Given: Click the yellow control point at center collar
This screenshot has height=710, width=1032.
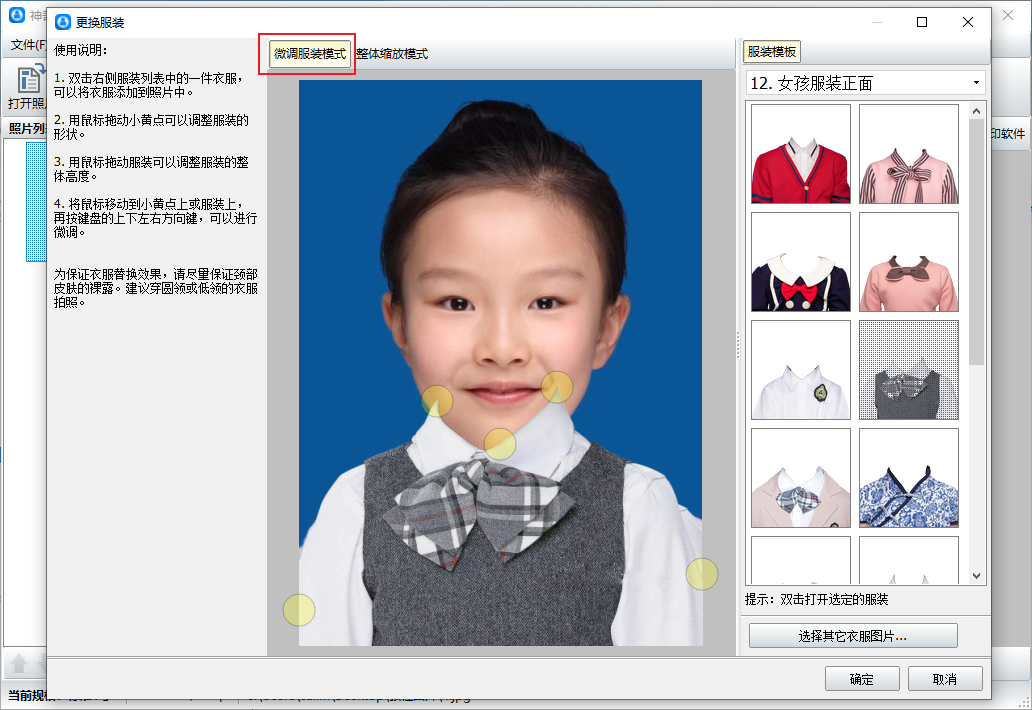Looking at the screenshot, I should coord(500,443).
